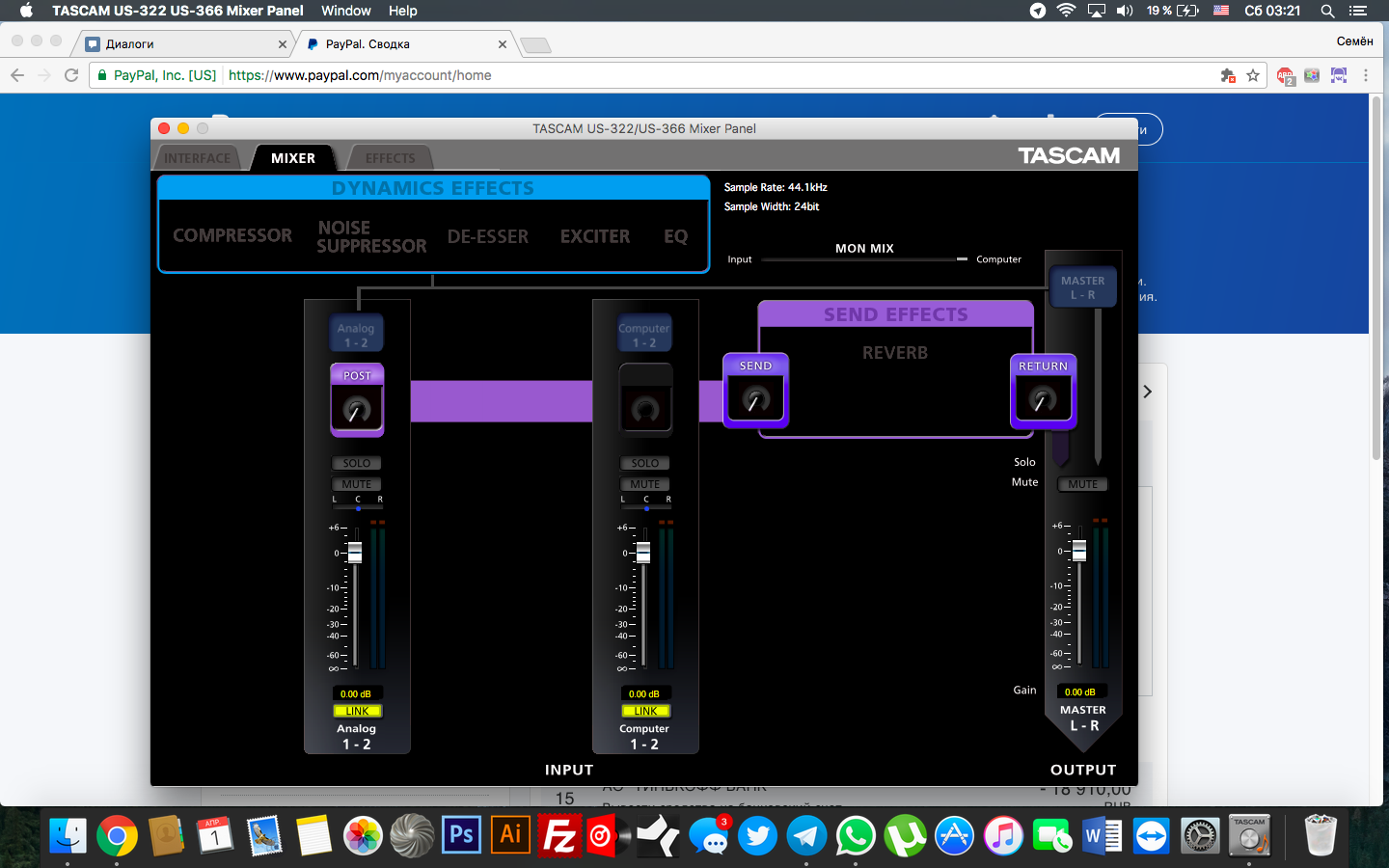Image resolution: width=1389 pixels, height=868 pixels.
Task: Click the REVERB send effect
Action: click(x=895, y=353)
